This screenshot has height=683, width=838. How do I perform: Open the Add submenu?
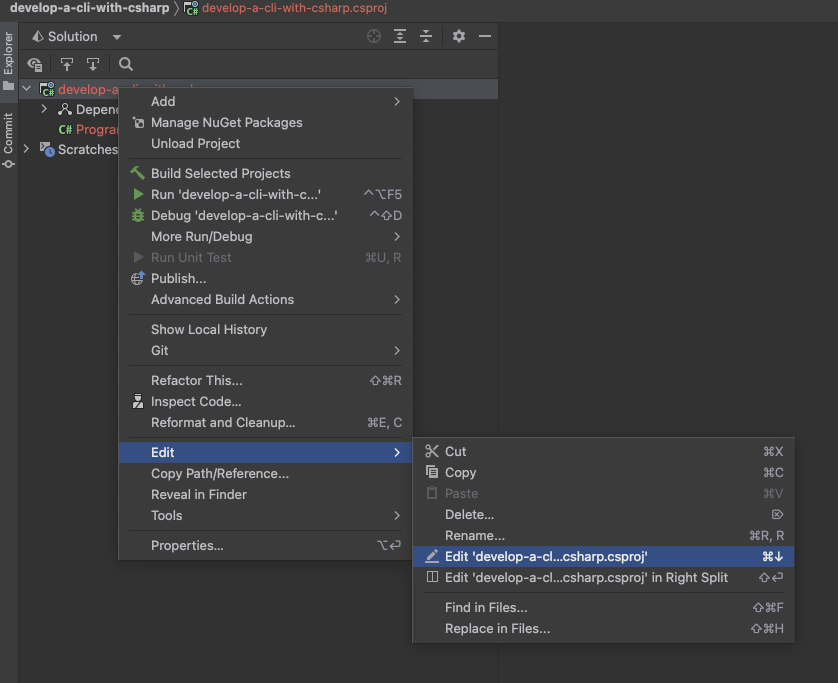[x=162, y=101]
